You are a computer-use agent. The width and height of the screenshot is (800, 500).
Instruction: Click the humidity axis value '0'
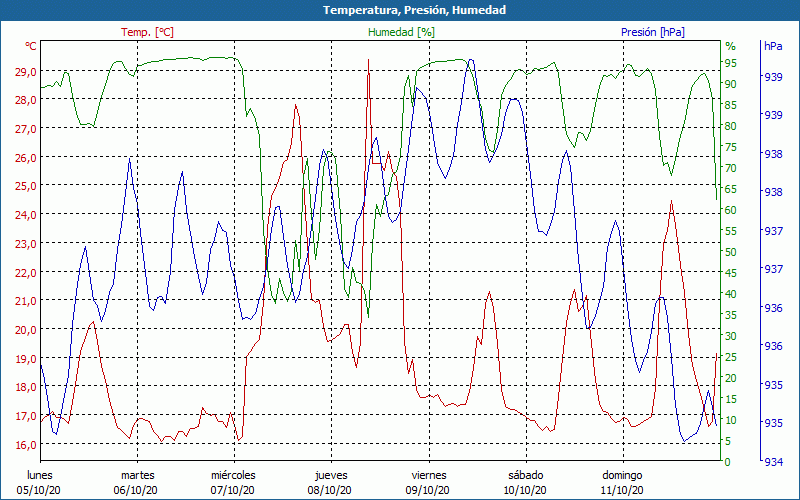[728, 462]
